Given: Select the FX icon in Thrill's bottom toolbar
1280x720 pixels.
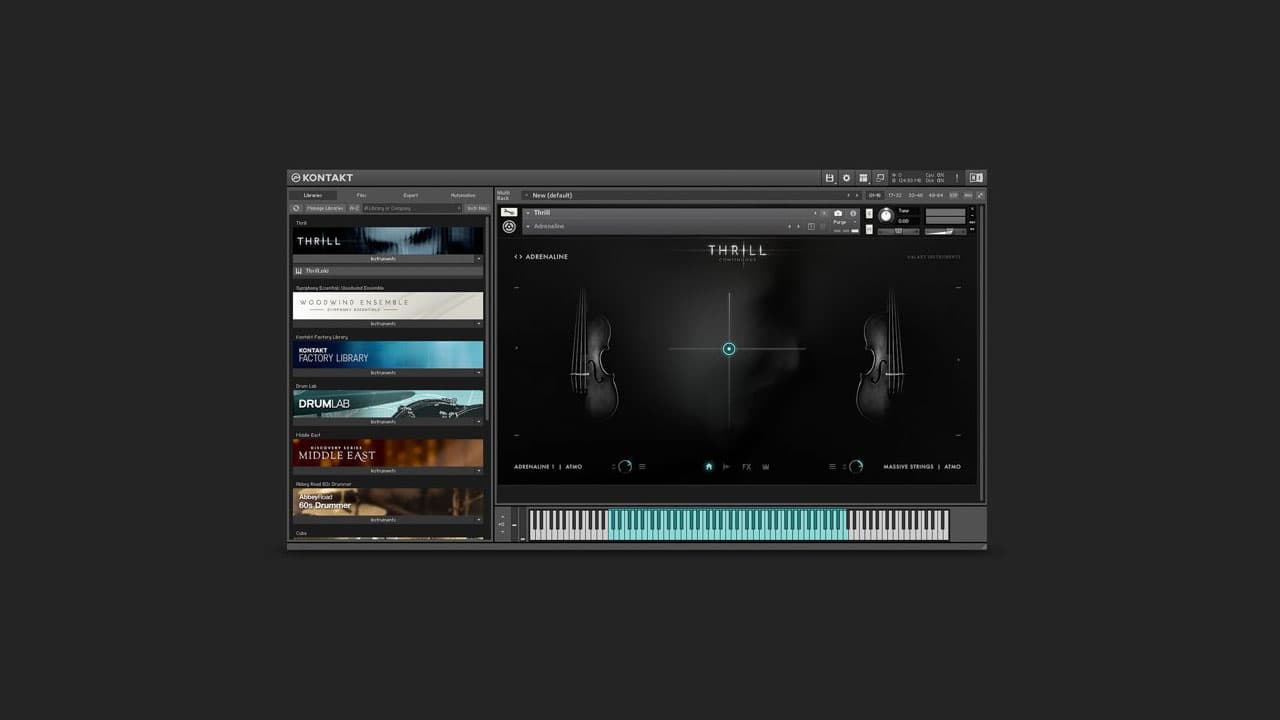Looking at the screenshot, I should tap(747, 466).
